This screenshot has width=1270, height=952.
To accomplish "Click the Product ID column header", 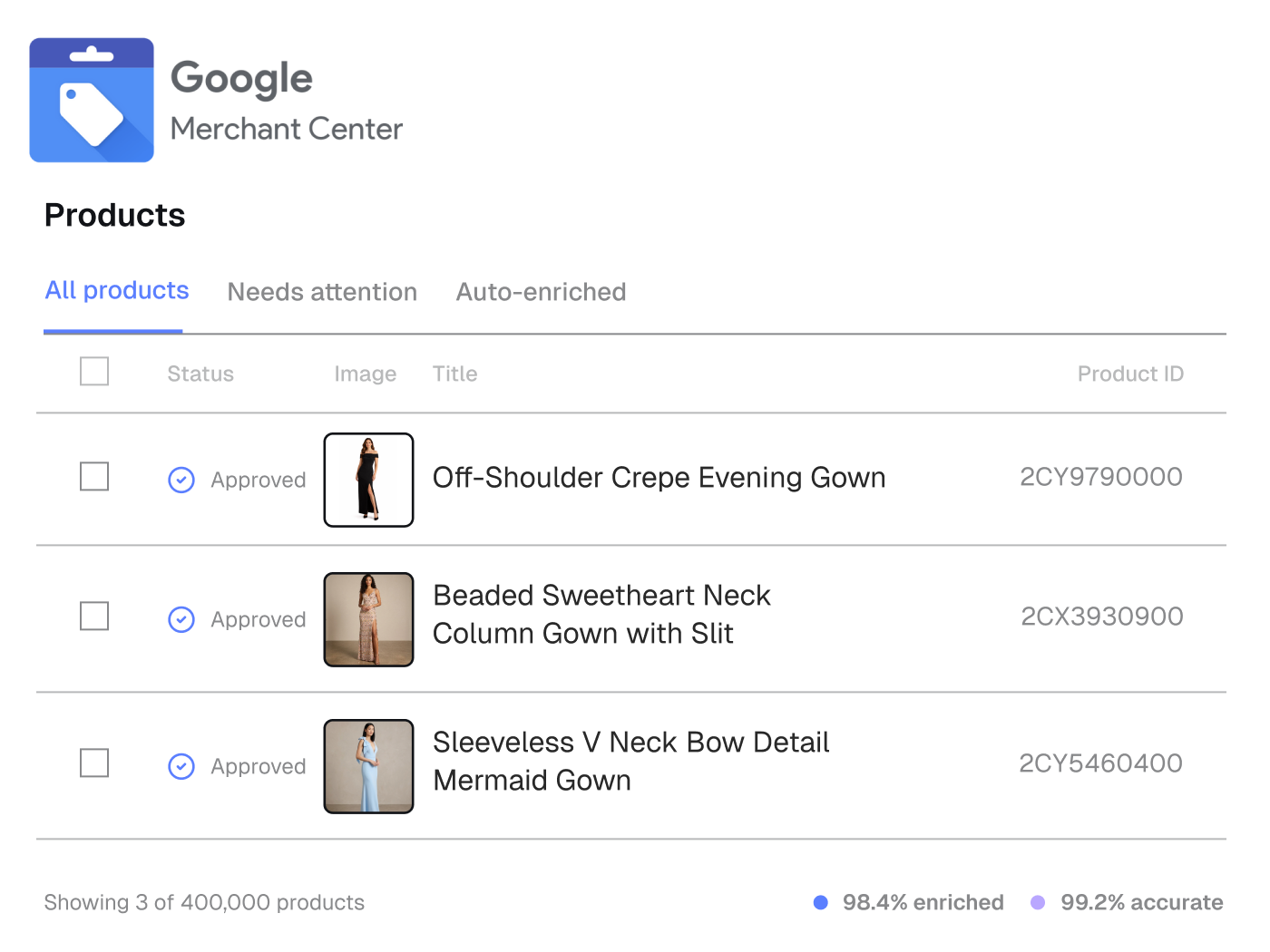I will (1129, 374).
